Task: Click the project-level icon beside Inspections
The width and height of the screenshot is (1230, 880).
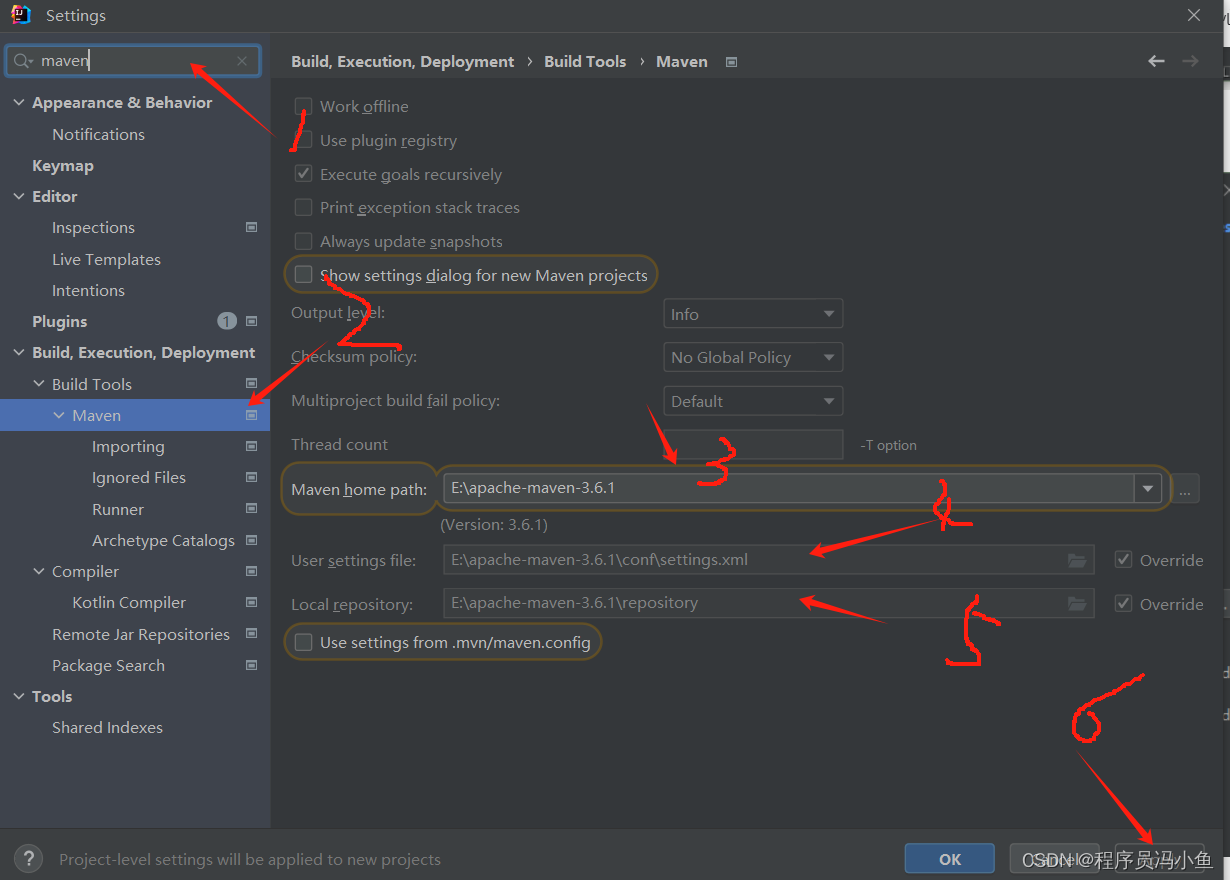Action: pos(251,228)
